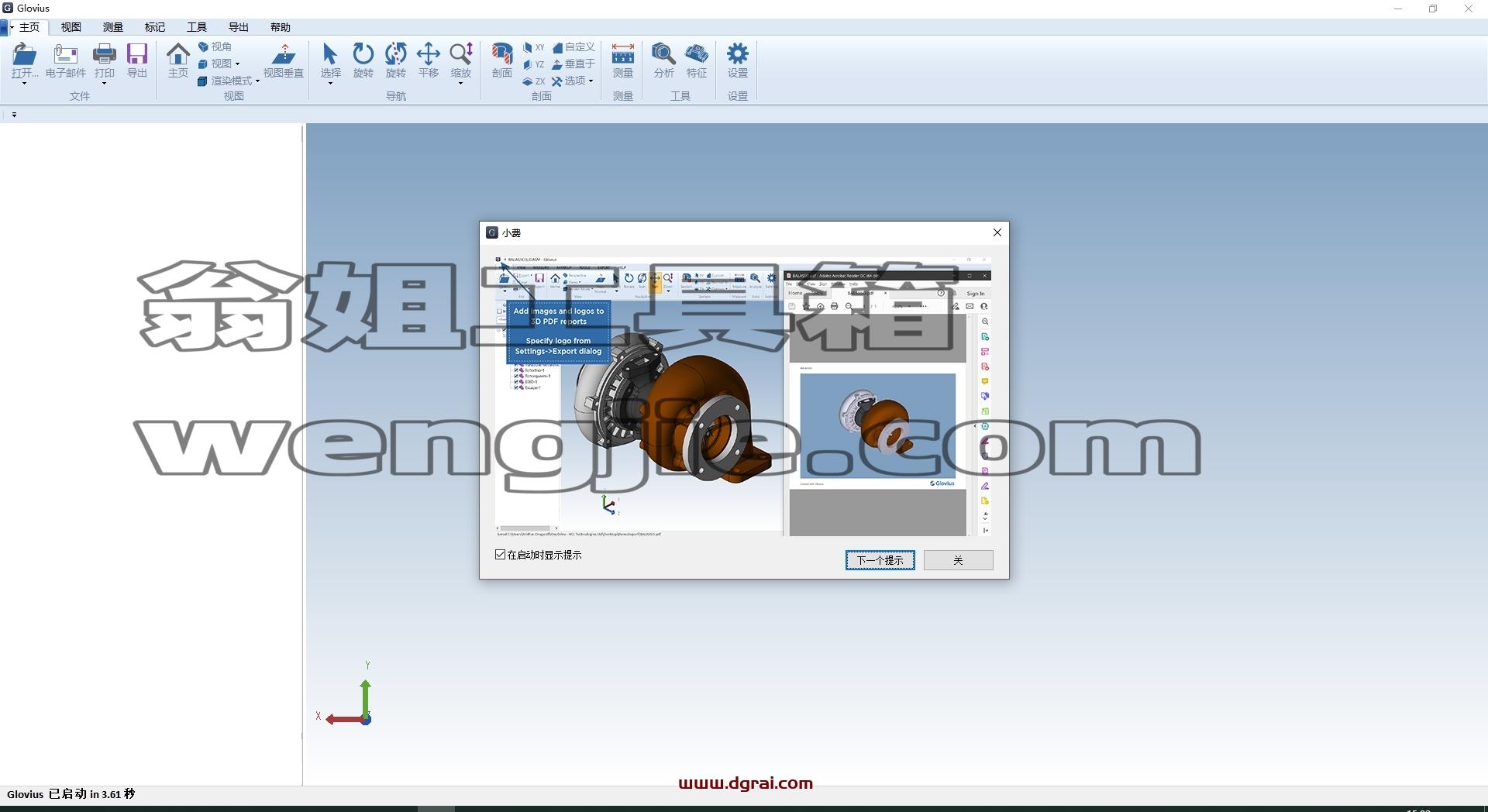Click the 关 button in dialog

coord(958,560)
